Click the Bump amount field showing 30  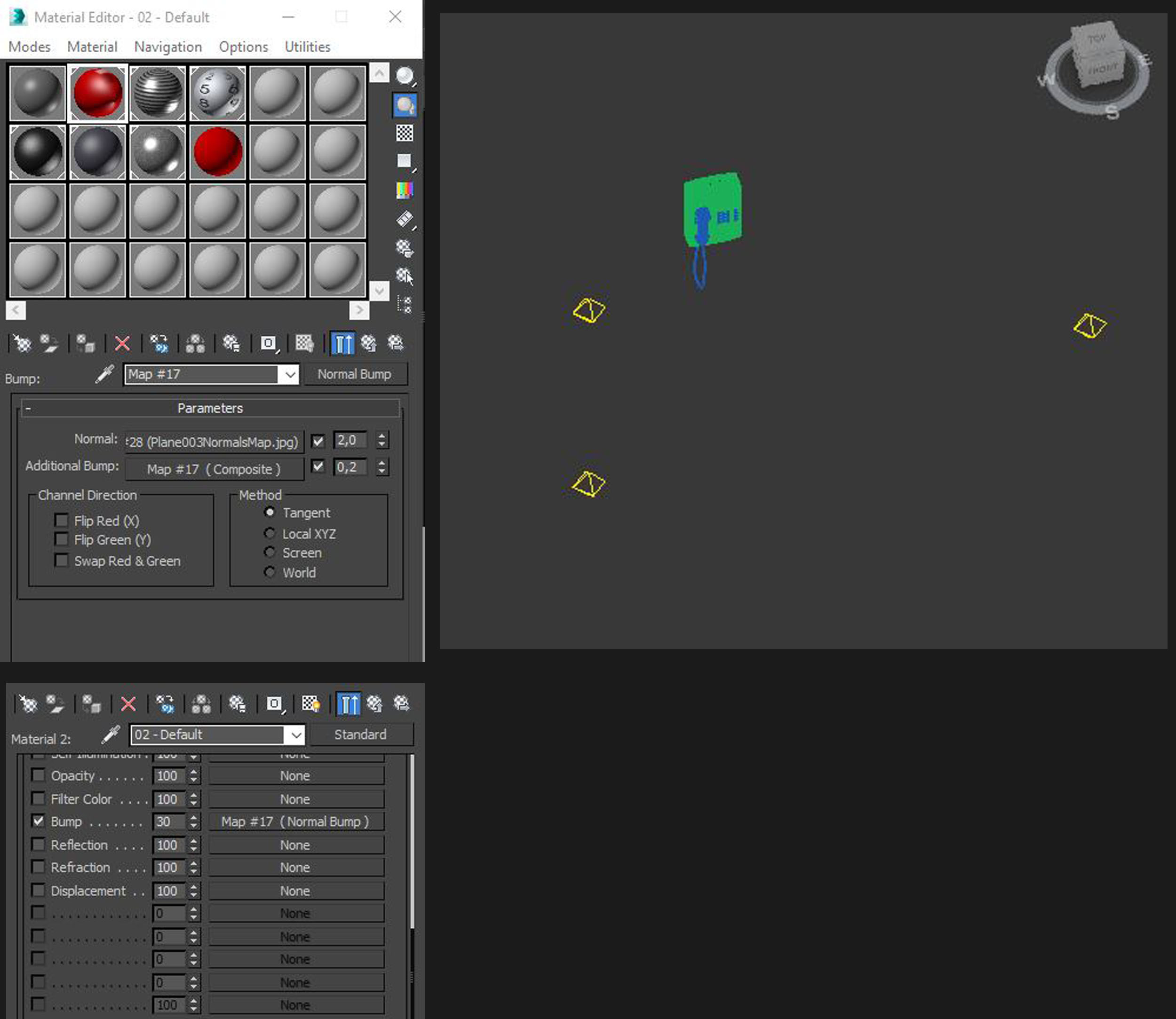[x=169, y=822]
